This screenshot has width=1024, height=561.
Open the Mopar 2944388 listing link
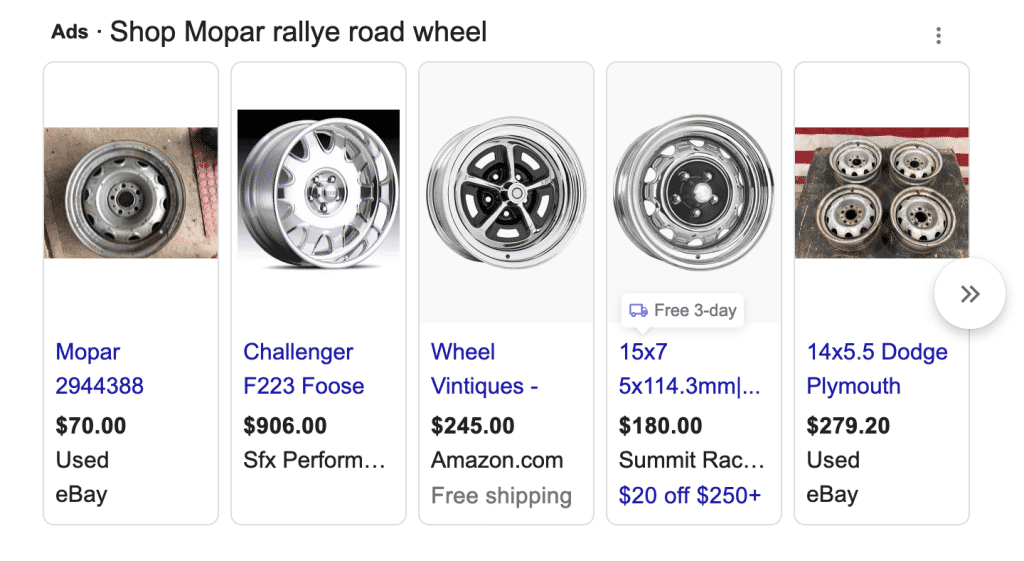point(99,369)
